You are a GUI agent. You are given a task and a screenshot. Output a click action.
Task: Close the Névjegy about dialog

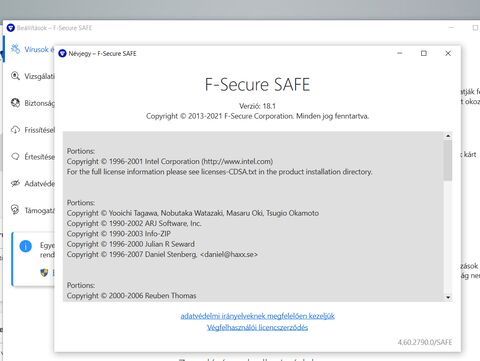pos(448,53)
